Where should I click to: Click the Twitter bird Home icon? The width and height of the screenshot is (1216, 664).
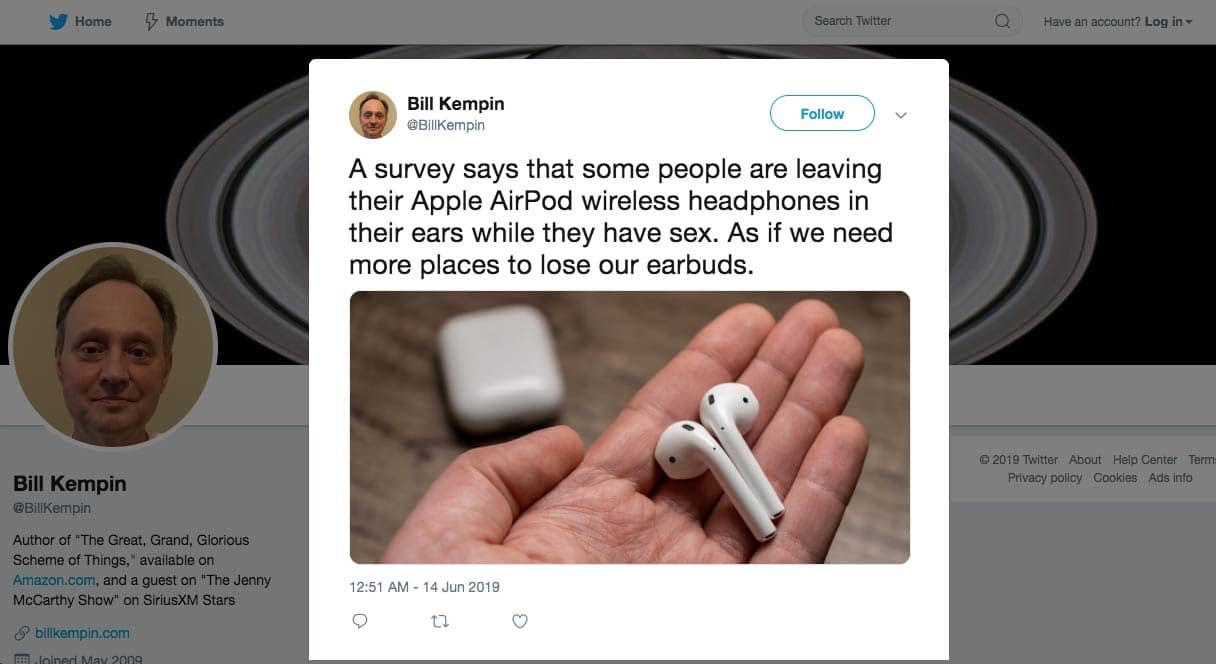click(59, 21)
